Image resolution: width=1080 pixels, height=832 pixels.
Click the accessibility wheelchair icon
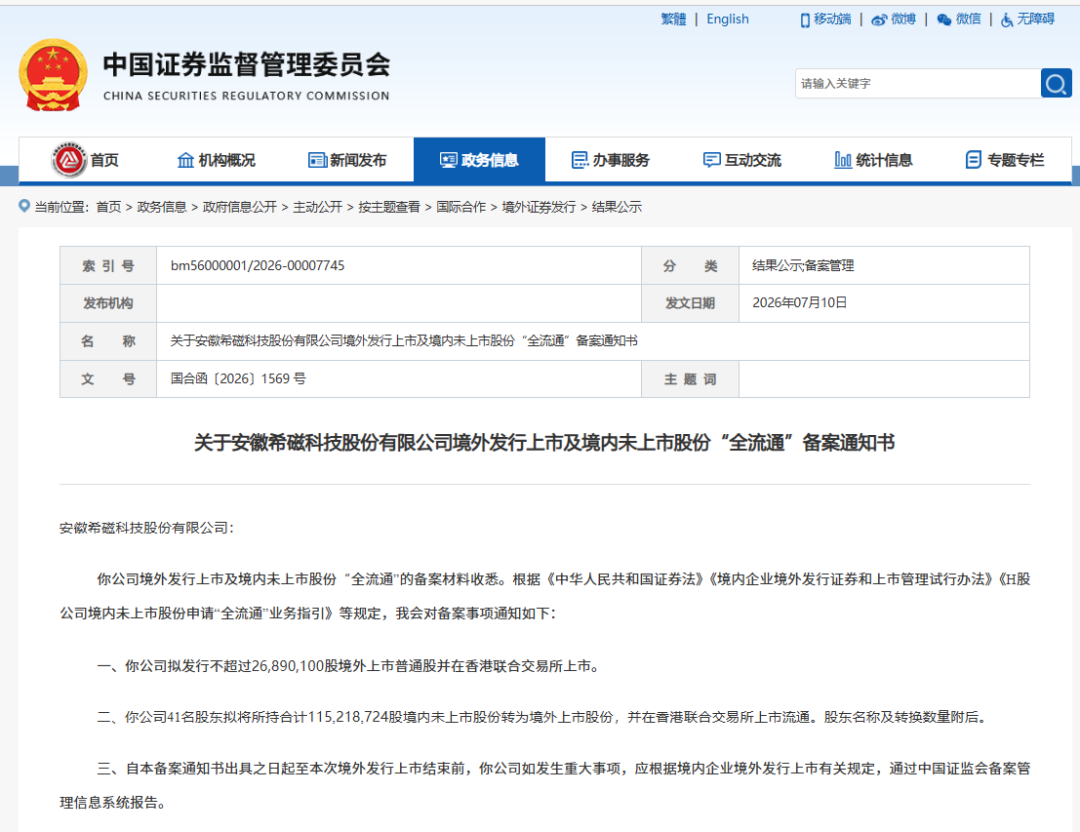click(1007, 20)
